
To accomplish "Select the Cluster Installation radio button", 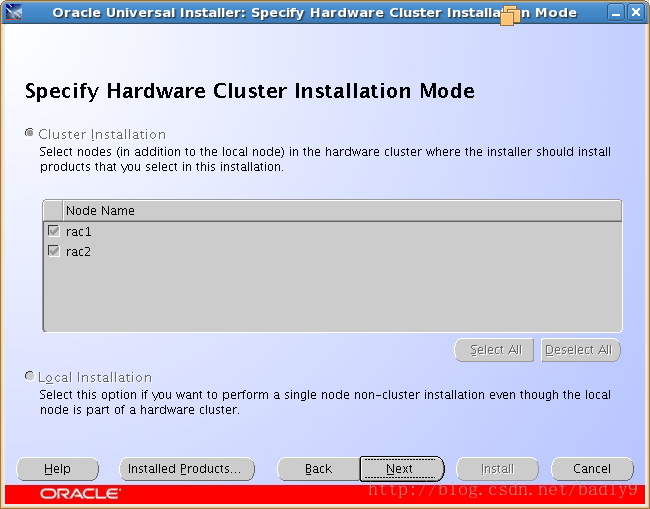I will [29, 133].
